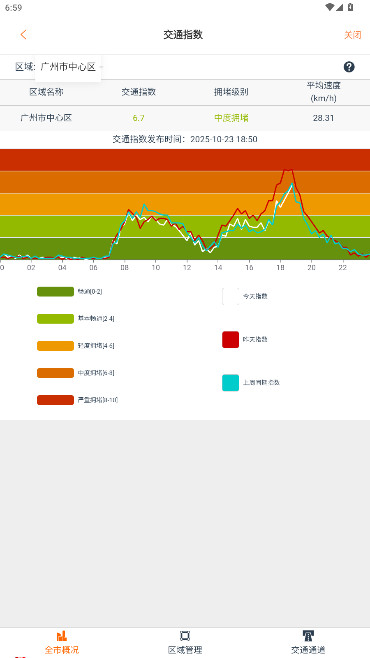Select the 区域管理 tab label
370x658 pixels.
185,650
